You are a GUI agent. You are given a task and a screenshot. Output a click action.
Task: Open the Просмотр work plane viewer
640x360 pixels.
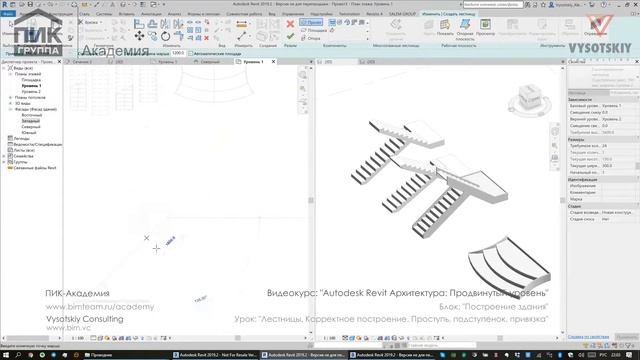tap(485, 27)
